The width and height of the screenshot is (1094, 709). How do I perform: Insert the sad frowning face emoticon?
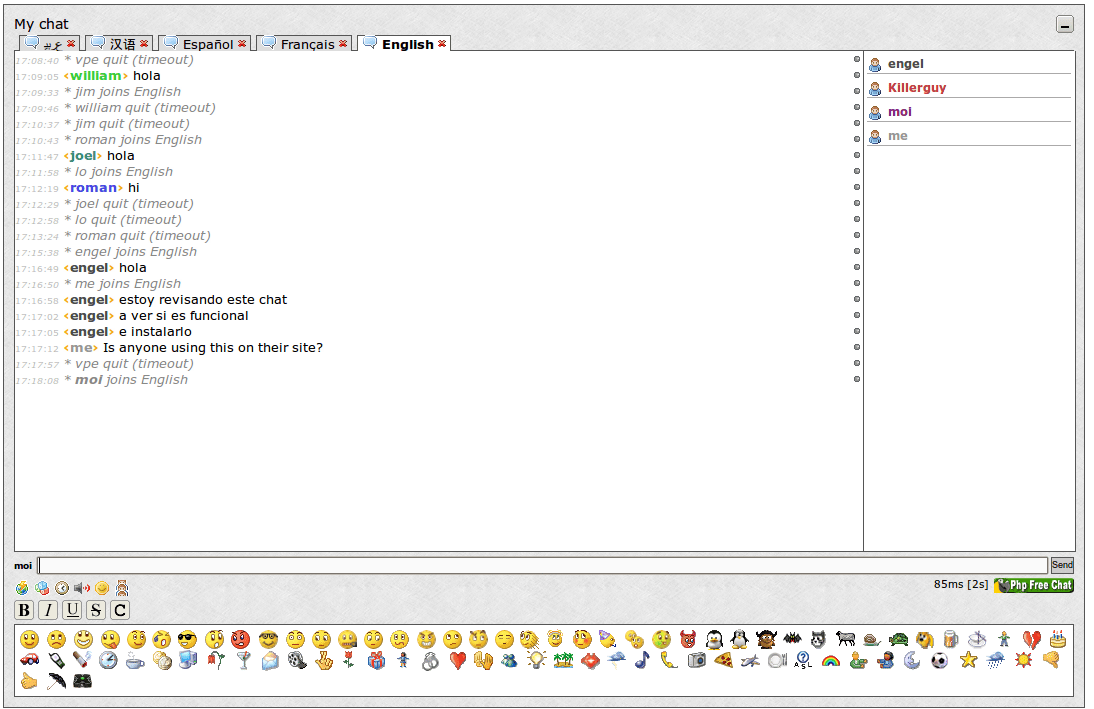pyautogui.click(x=57, y=639)
